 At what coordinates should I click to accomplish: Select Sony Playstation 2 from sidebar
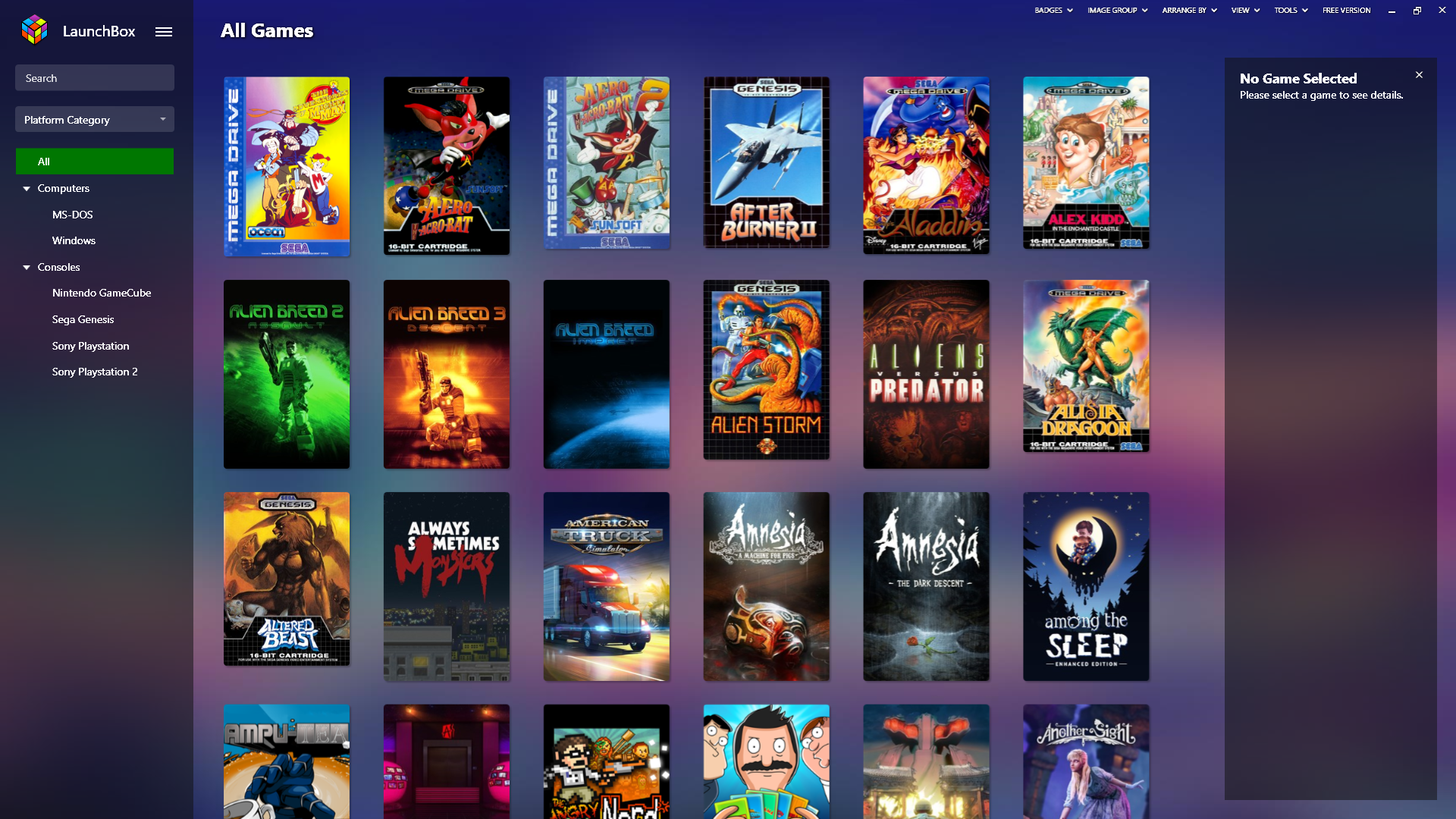[94, 371]
